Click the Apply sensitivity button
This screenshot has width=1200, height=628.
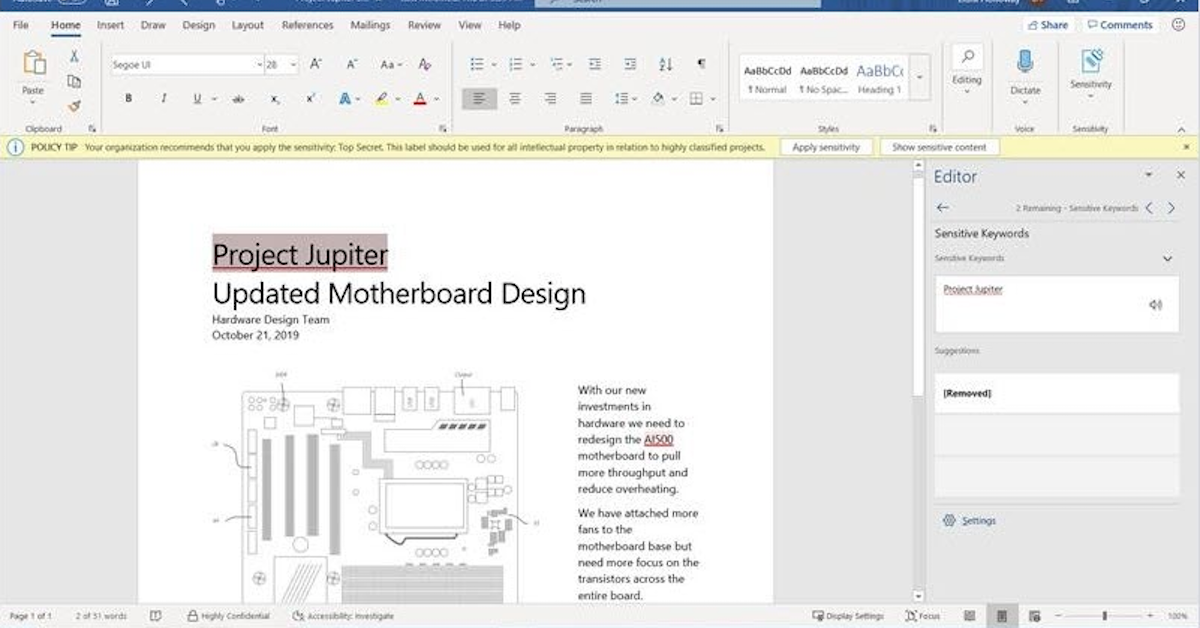[x=825, y=147]
